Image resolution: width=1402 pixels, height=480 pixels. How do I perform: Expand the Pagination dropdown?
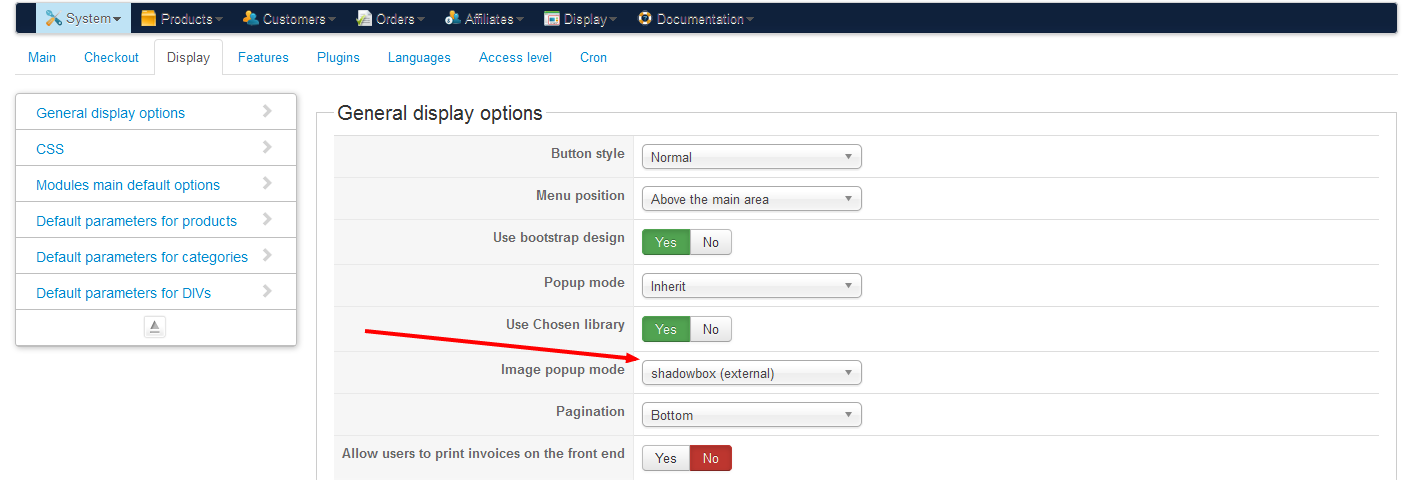[751, 415]
